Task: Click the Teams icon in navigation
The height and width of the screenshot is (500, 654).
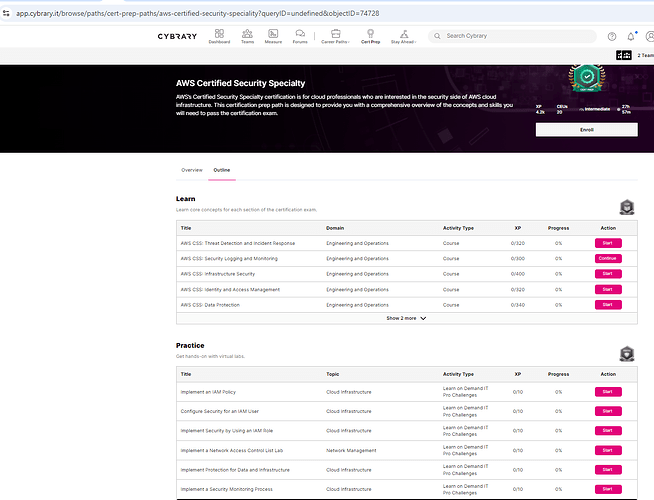Action: pos(247,34)
